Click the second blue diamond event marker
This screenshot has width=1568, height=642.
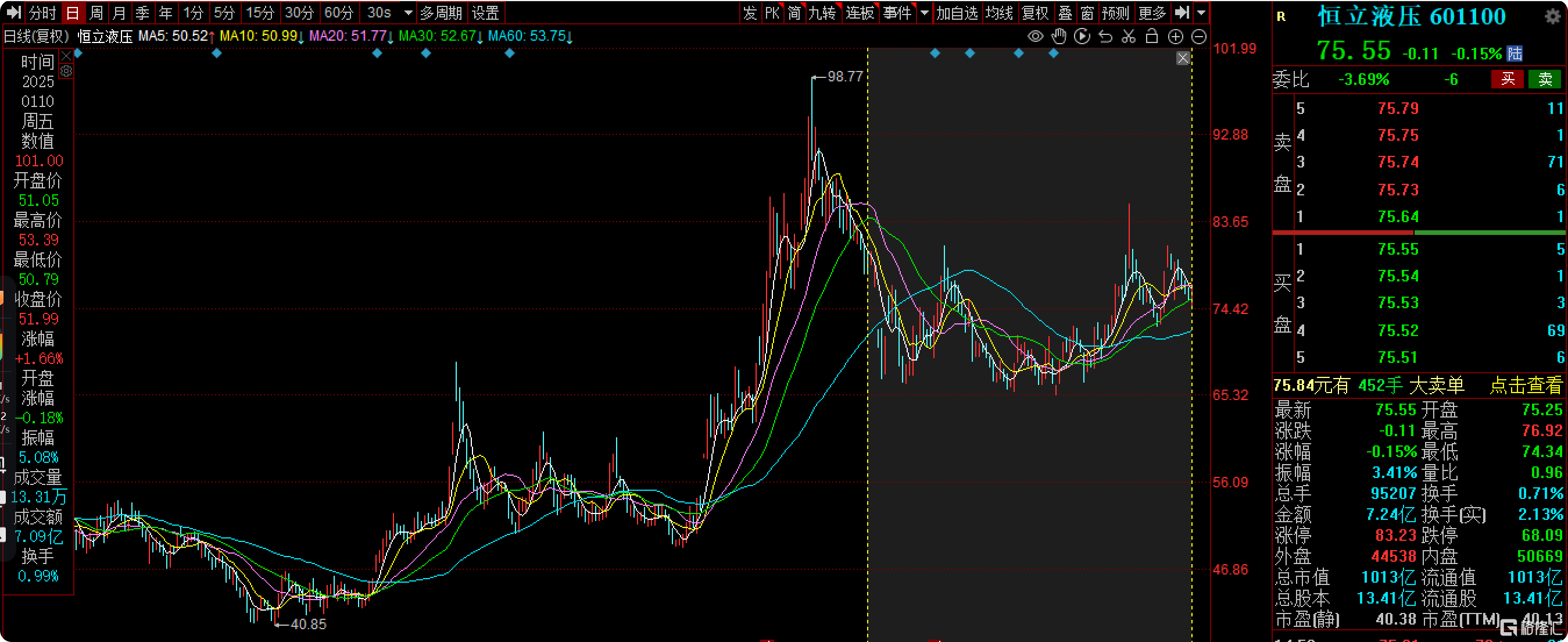click(x=216, y=53)
